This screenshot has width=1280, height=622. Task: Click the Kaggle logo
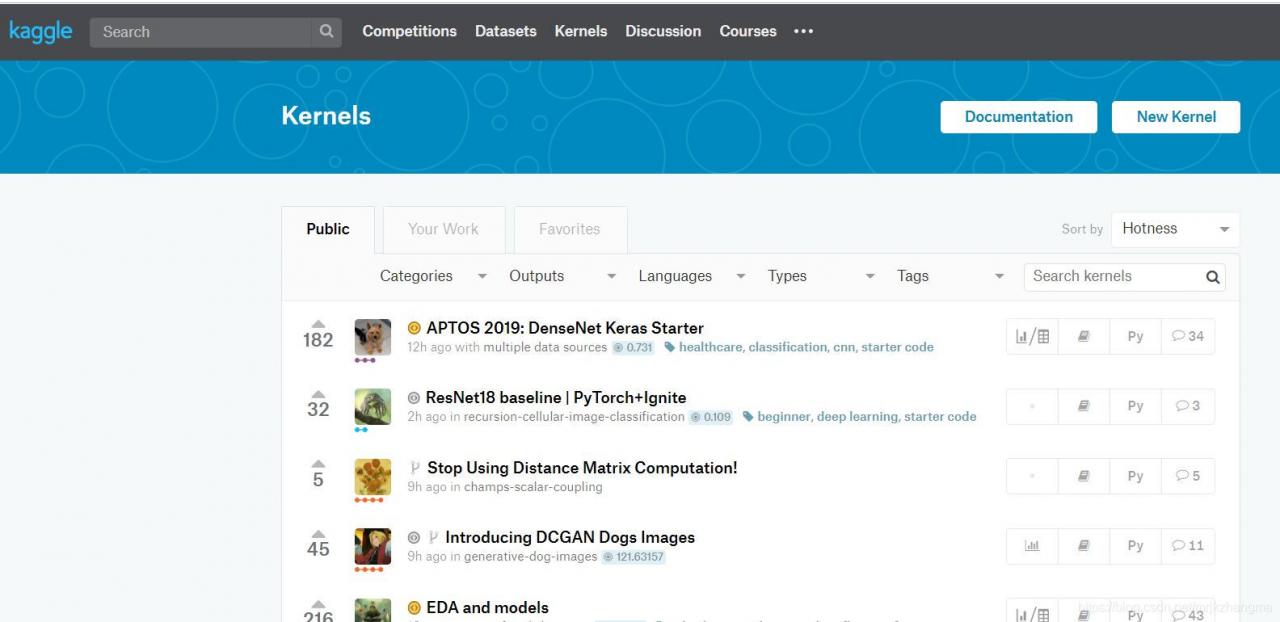coord(41,31)
